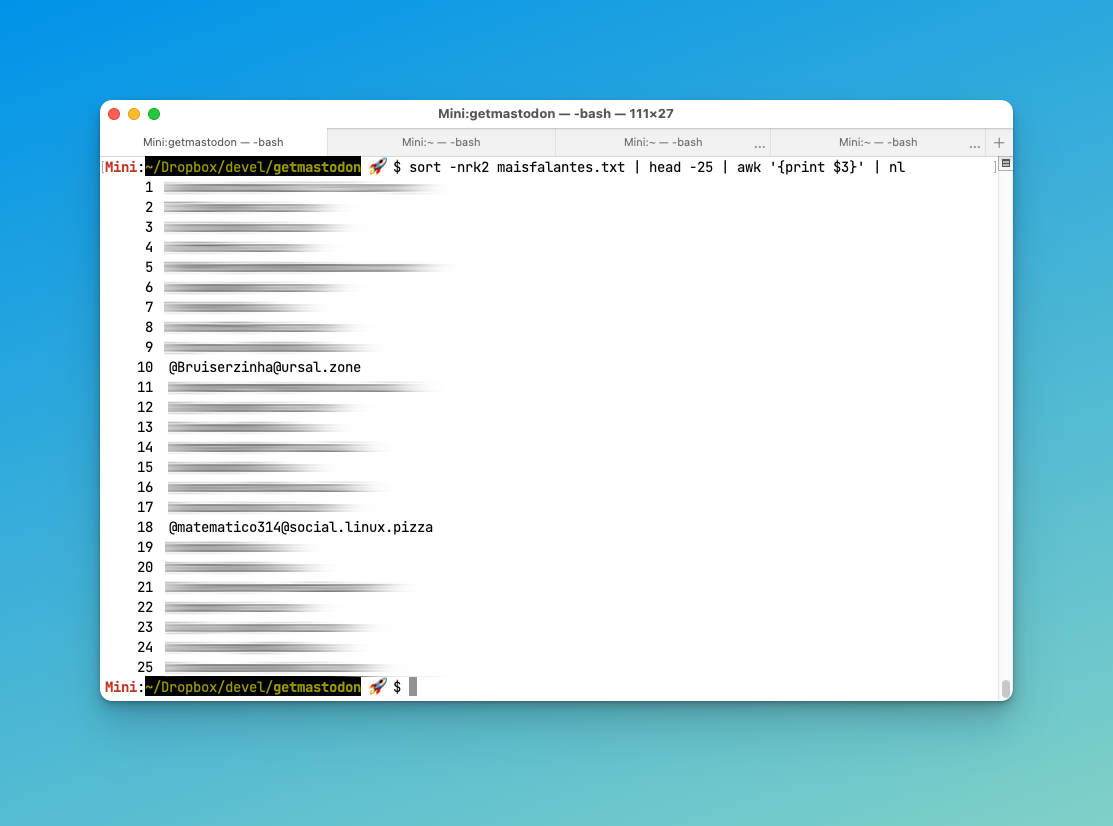Open a new terminal tab with plus button
Image resolution: width=1113 pixels, height=826 pixels.
pos(998,142)
